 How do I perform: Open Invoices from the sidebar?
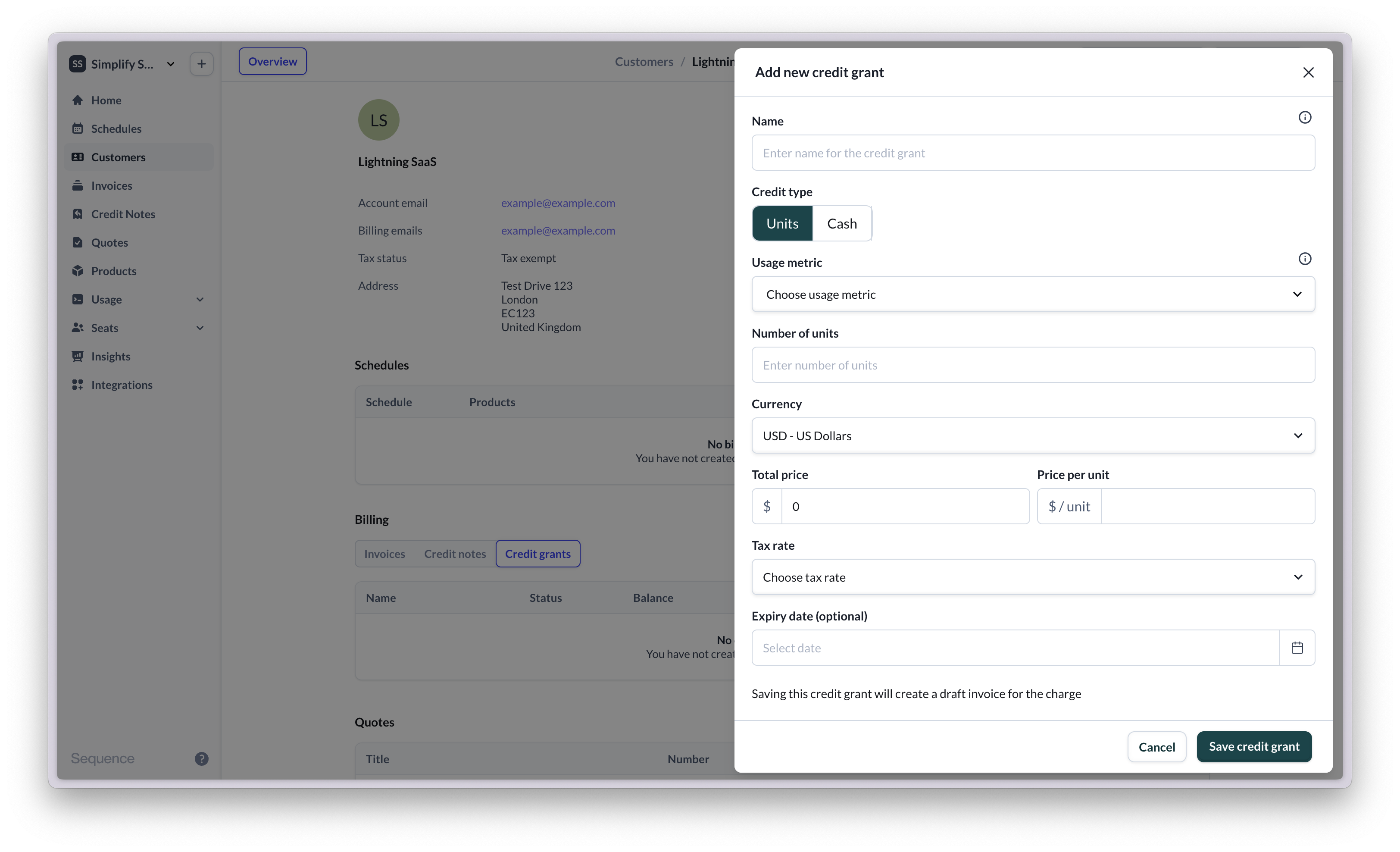click(139, 185)
